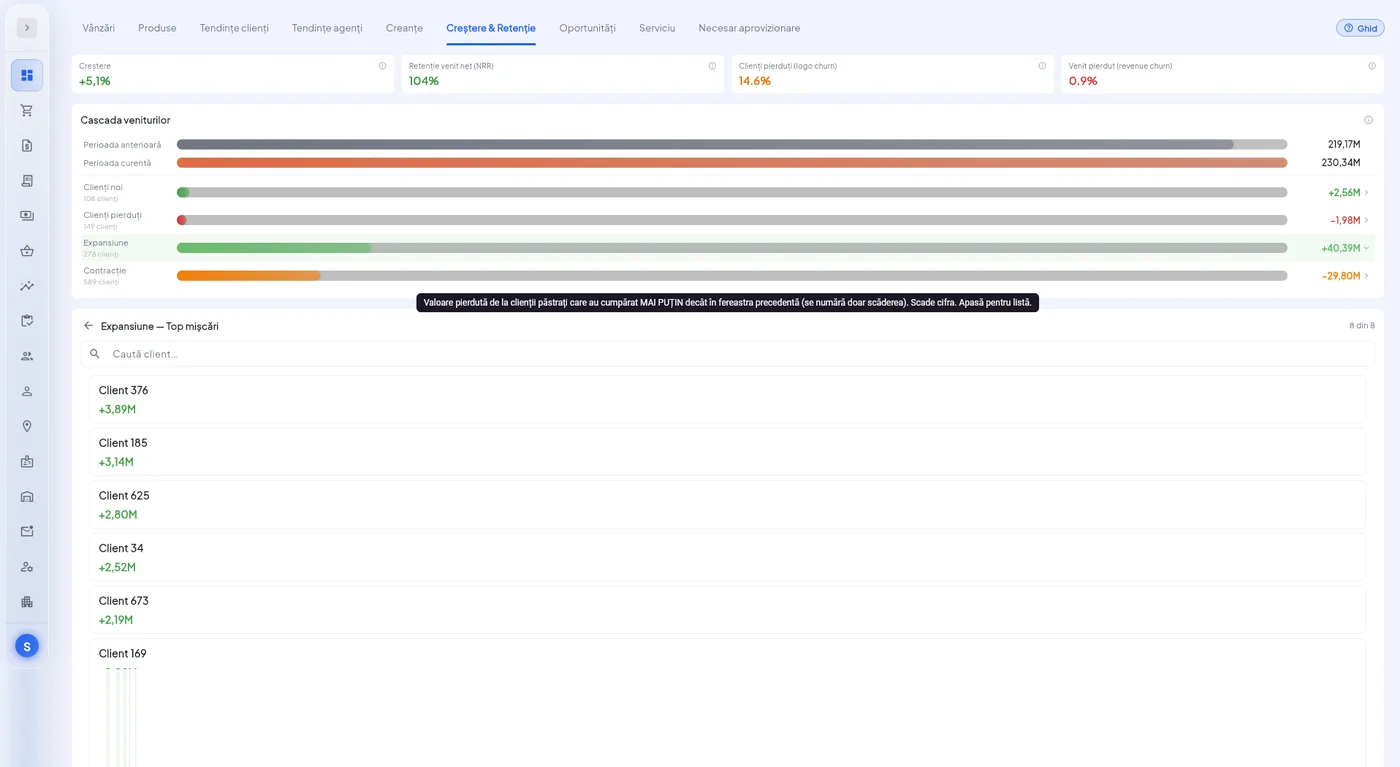Open the location pin sidebar icon
Viewport: 1400px width, 767px height.
point(27,426)
